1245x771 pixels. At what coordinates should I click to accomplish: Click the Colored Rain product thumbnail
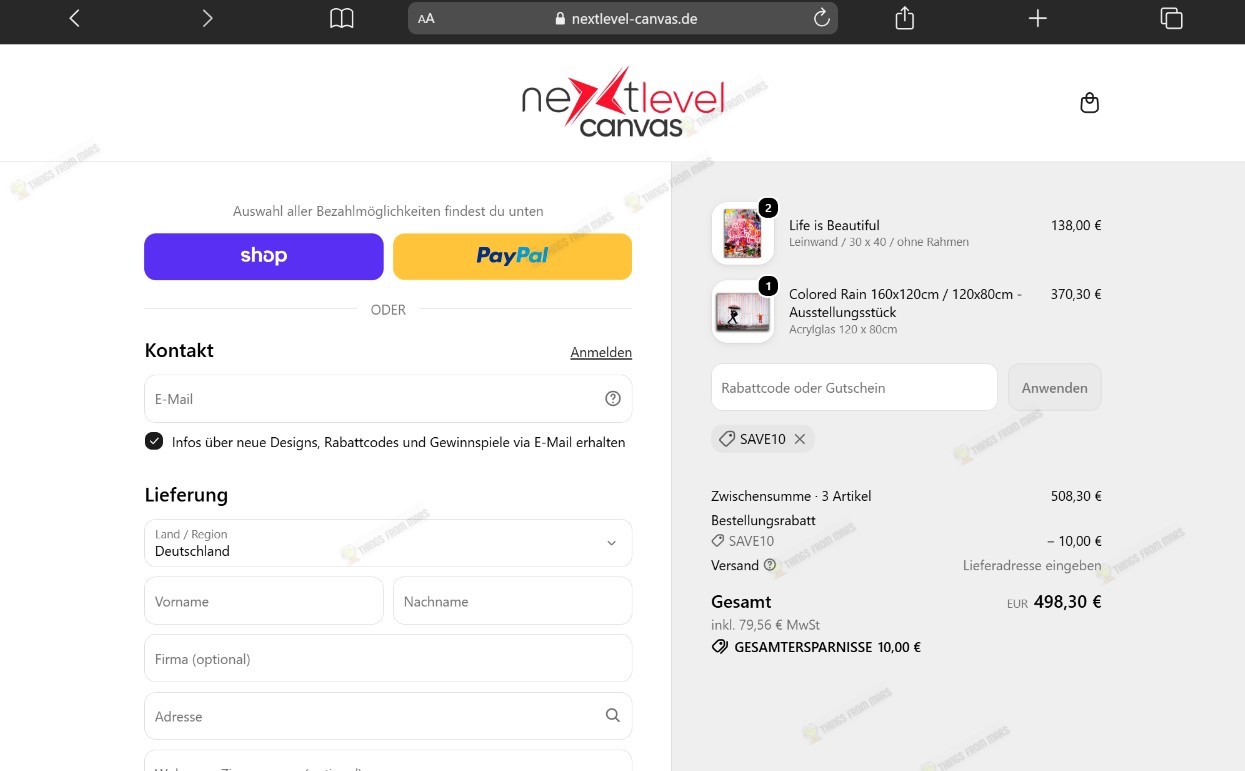pyautogui.click(x=742, y=311)
